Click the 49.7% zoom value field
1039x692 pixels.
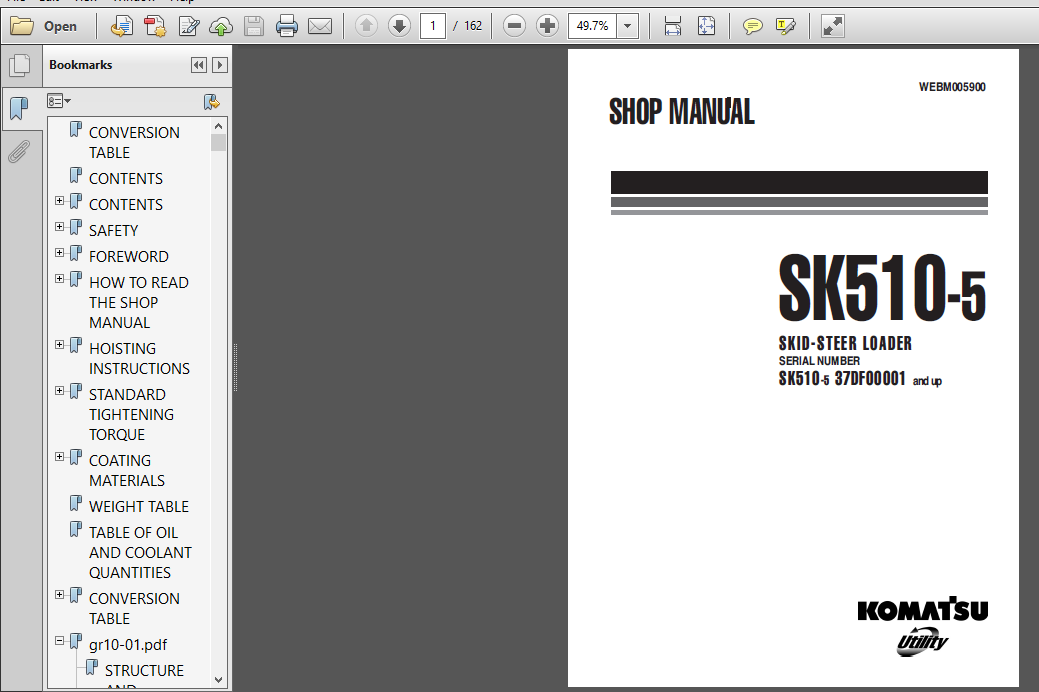(592, 26)
